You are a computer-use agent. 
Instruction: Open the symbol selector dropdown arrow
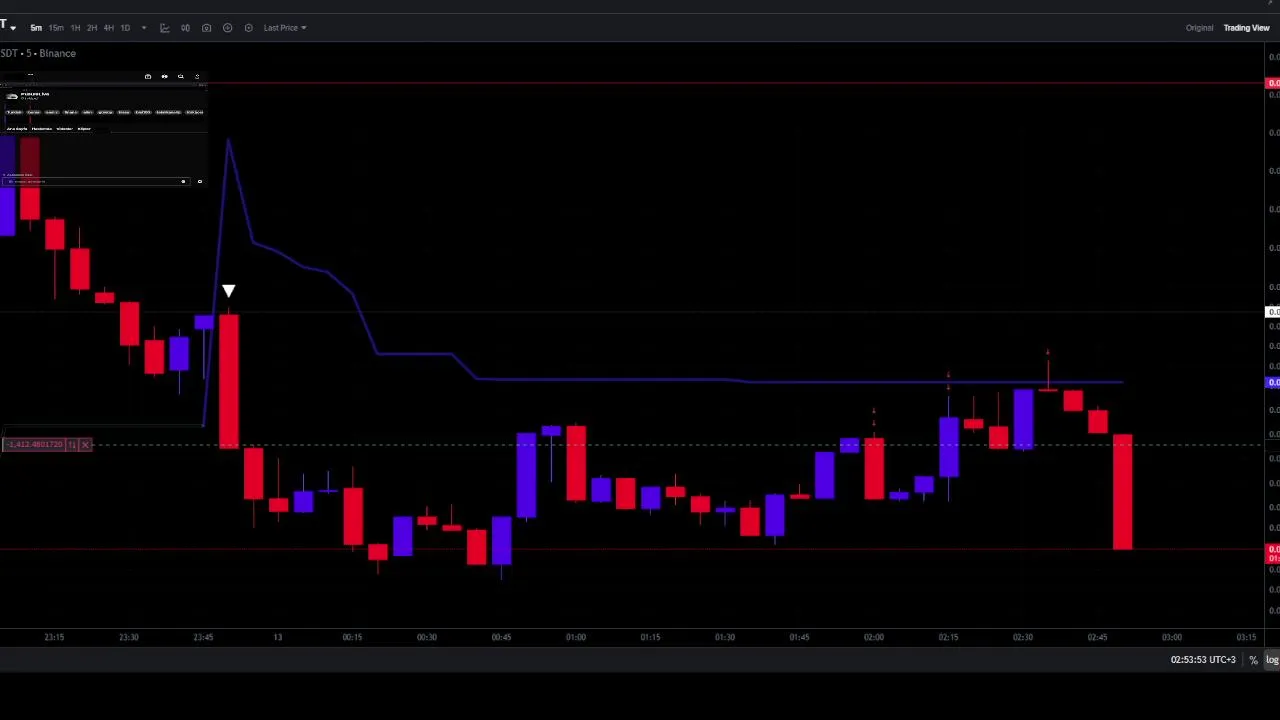coord(12,28)
